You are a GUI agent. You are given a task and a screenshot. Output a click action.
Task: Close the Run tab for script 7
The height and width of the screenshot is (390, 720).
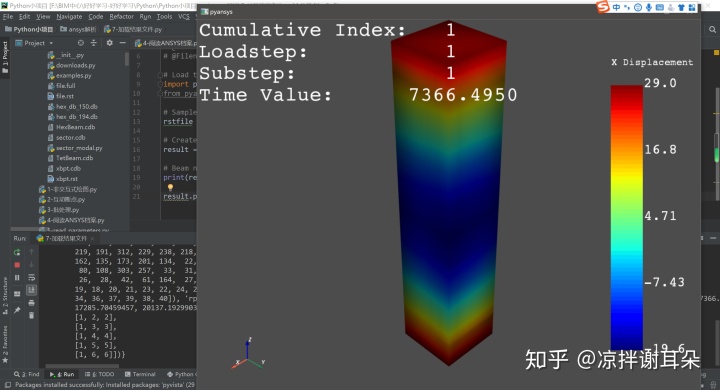tap(92, 238)
